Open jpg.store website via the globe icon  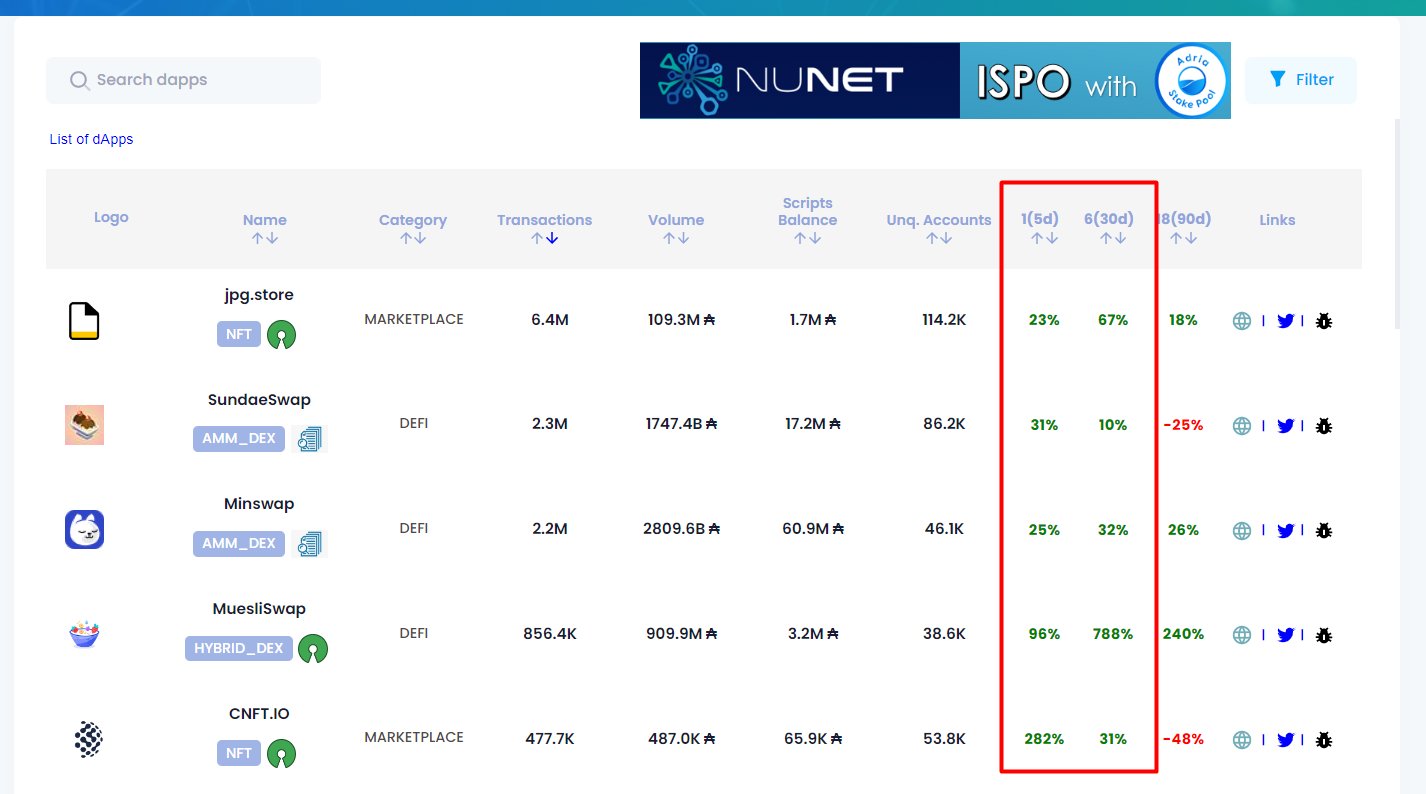click(1240, 320)
